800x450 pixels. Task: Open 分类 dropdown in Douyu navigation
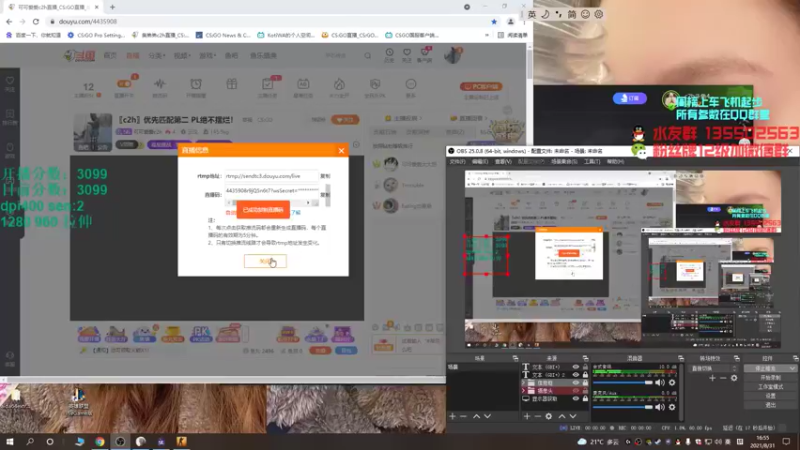(157, 55)
